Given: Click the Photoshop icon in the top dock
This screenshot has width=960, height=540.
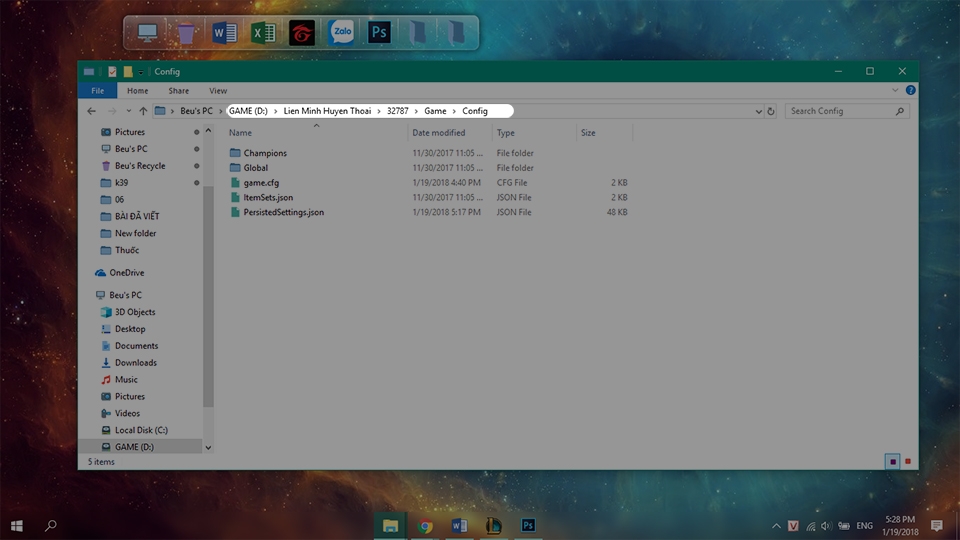Looking at the screenshot, I should point(379,32).
